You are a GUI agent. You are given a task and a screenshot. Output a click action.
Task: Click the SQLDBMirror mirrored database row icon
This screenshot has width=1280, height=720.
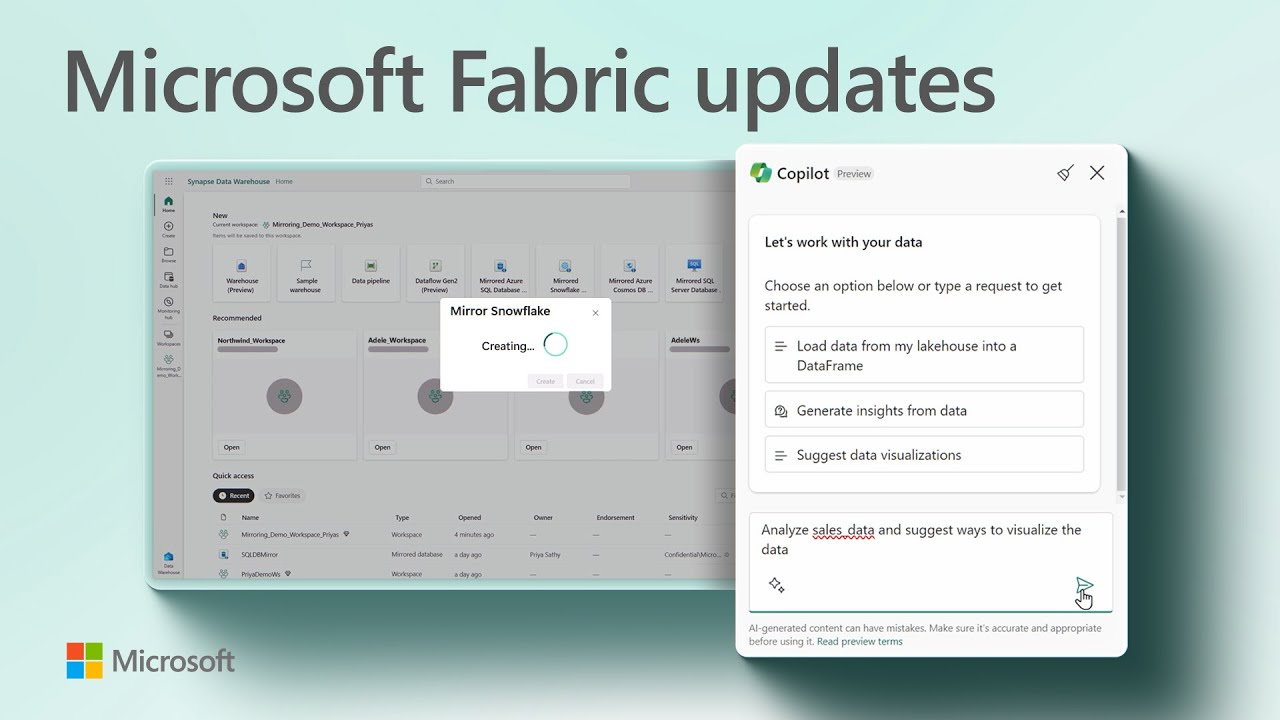click(223, 554)
